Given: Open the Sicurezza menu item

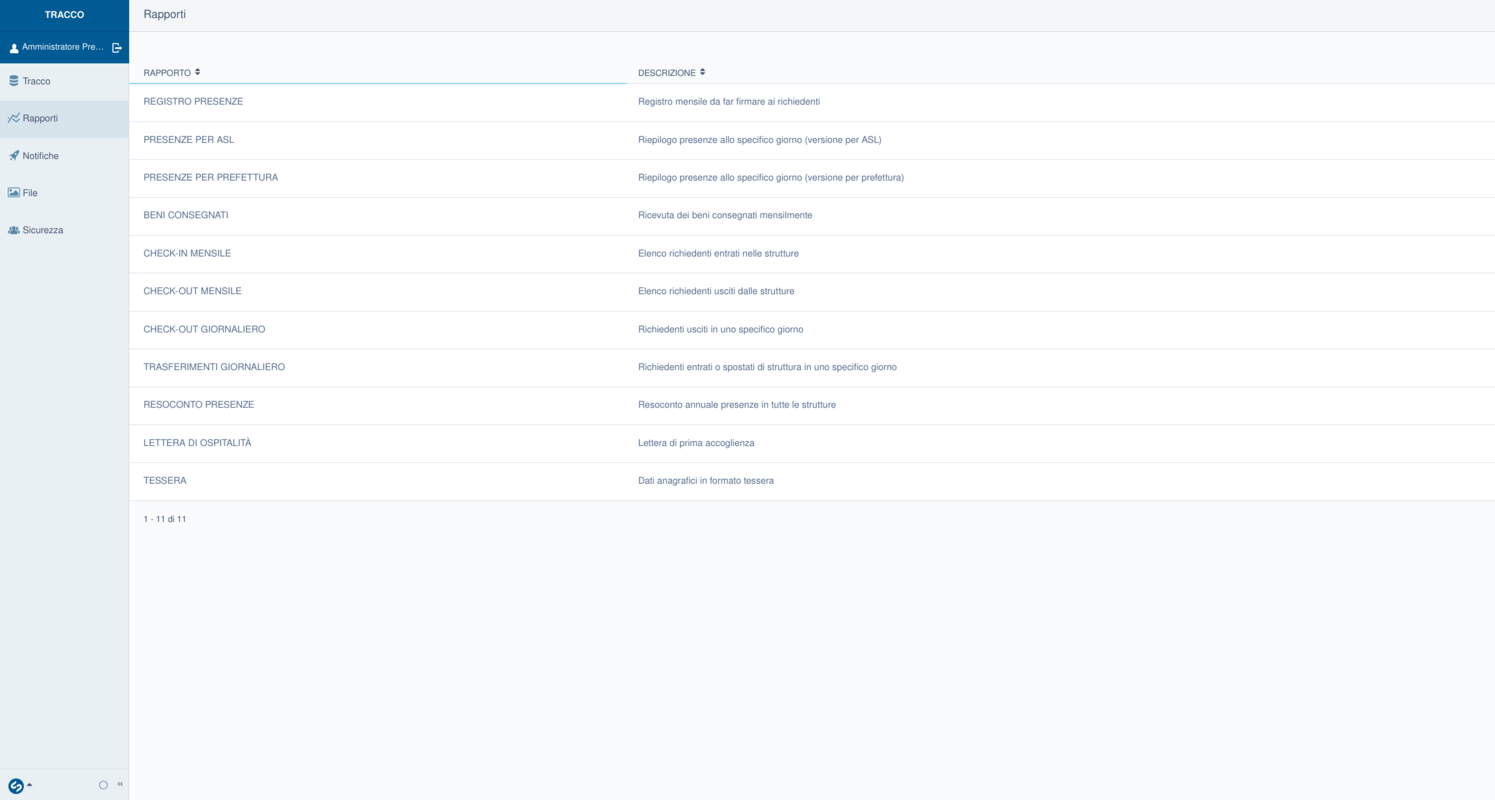Looking at the screenshot, I should [x=64, y=230].
